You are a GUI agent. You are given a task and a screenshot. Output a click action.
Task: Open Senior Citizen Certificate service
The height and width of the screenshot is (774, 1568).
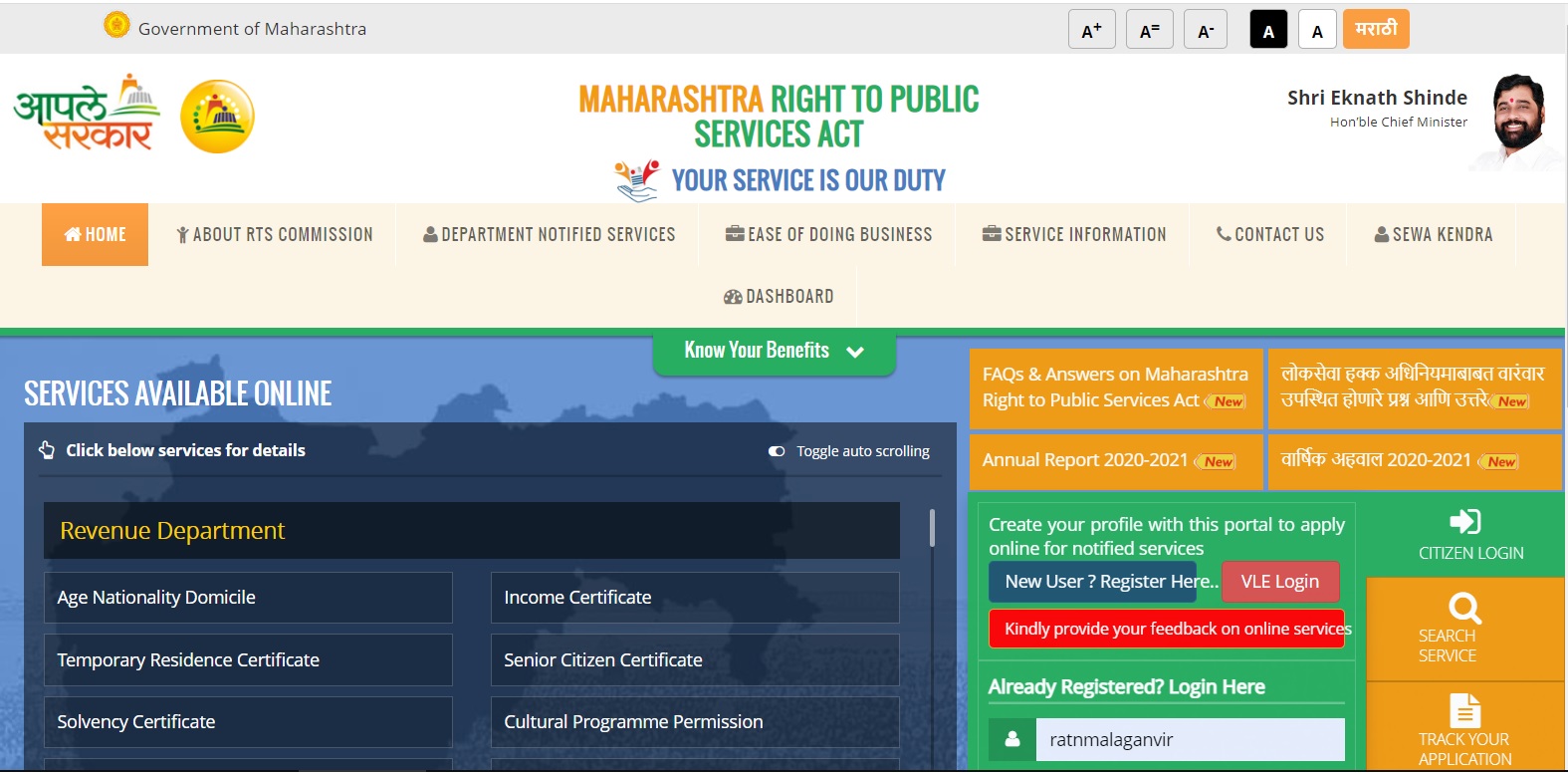pos(695,660)
